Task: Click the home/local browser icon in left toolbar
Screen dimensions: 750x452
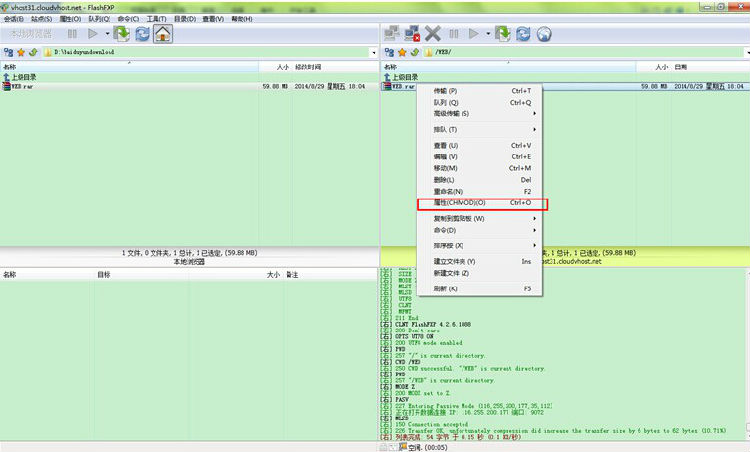Action: 163,33
